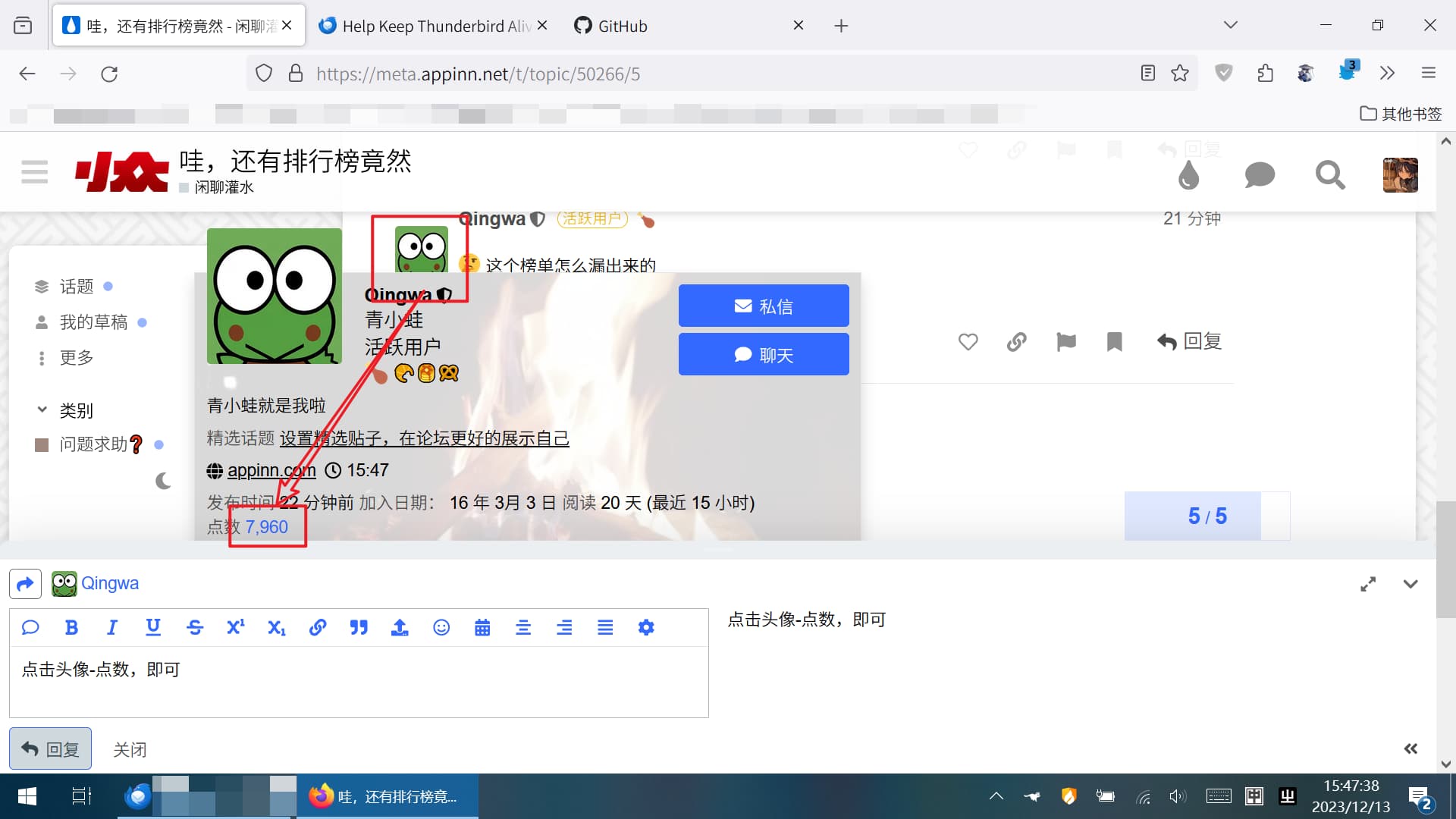Viewport: 1456px width, 819px height.
Task: Click the upload file icon
Action: point(400,627)
